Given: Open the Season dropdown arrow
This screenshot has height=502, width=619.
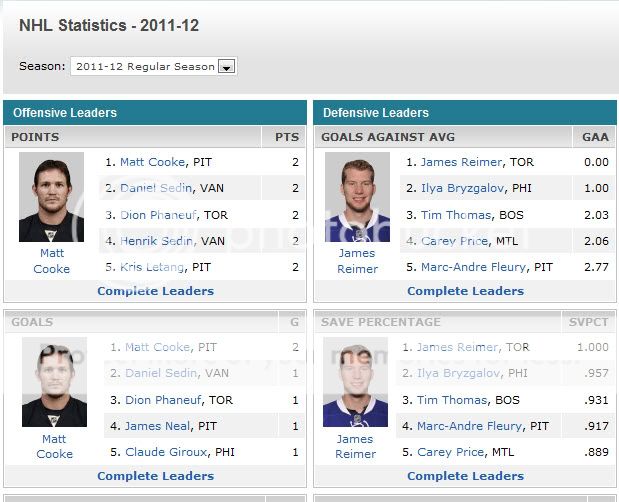Looking at the screenshot, I should (x=227, y=67).
